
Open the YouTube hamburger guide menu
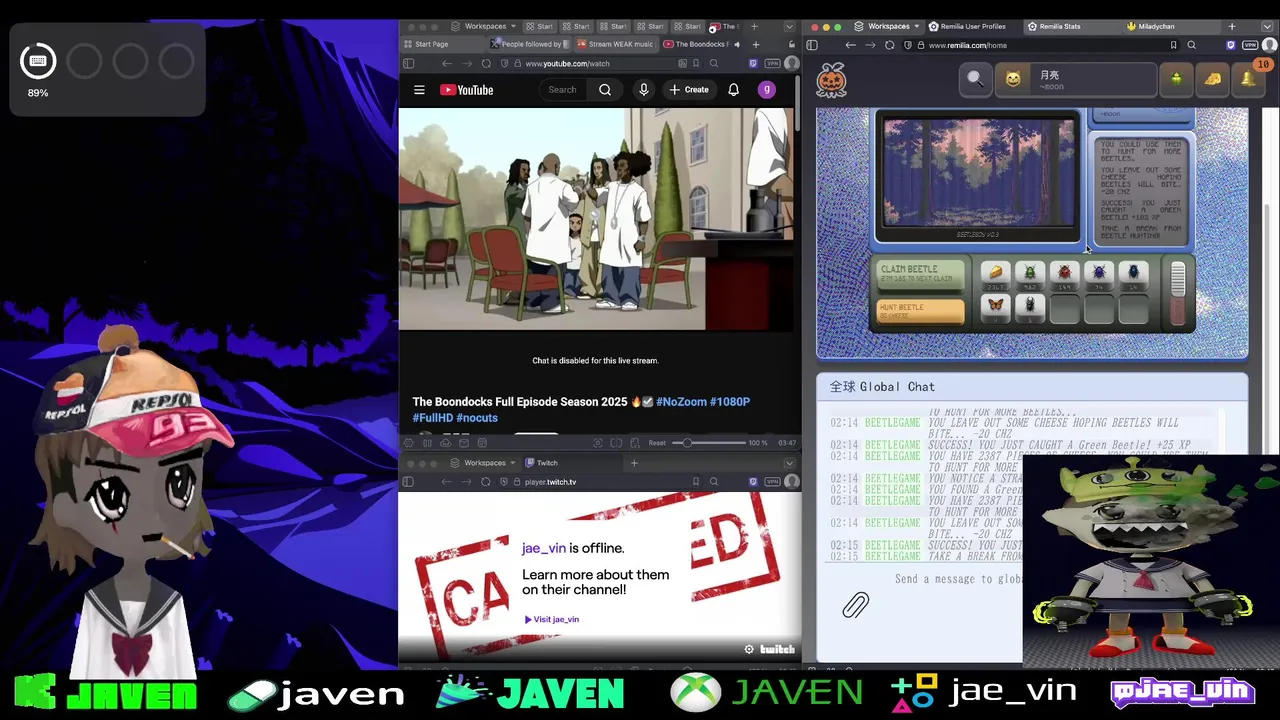pyautogui.click(x=419, y=90)
